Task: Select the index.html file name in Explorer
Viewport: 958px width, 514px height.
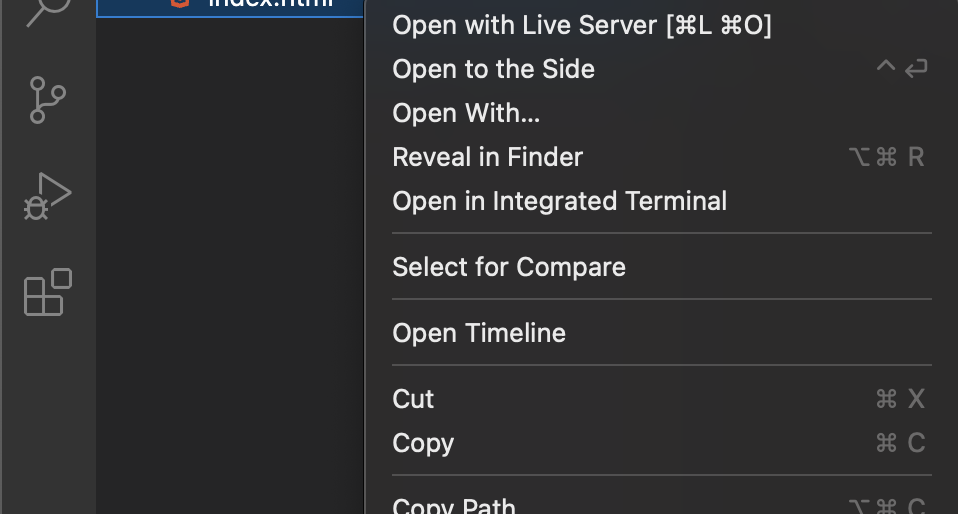Action: click(270, 4)
